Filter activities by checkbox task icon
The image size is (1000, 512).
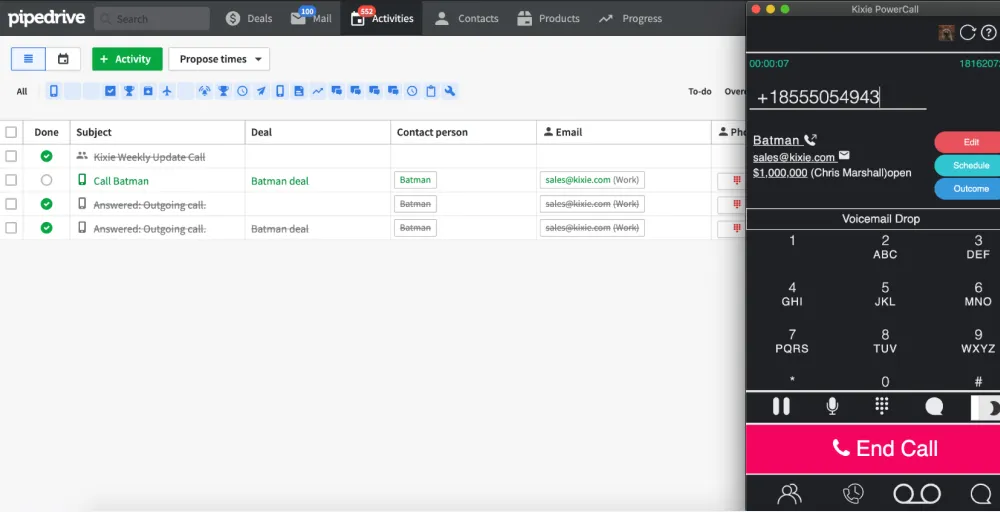coord(110,91)
